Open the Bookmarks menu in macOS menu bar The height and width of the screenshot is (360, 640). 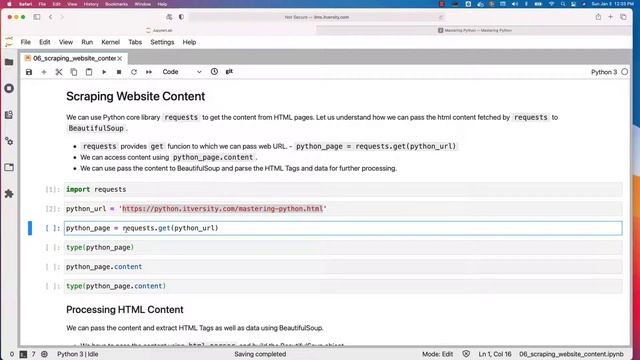pos(116,4)
